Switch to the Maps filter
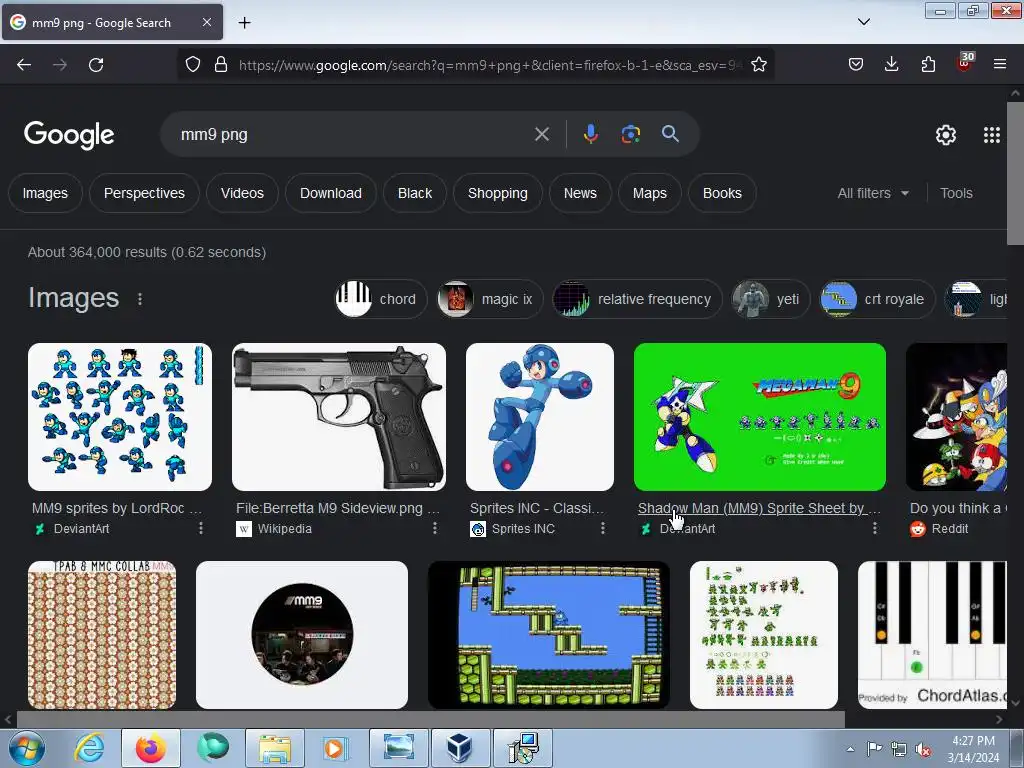This screenshot has height=768, width=1024. coord(650,193)
